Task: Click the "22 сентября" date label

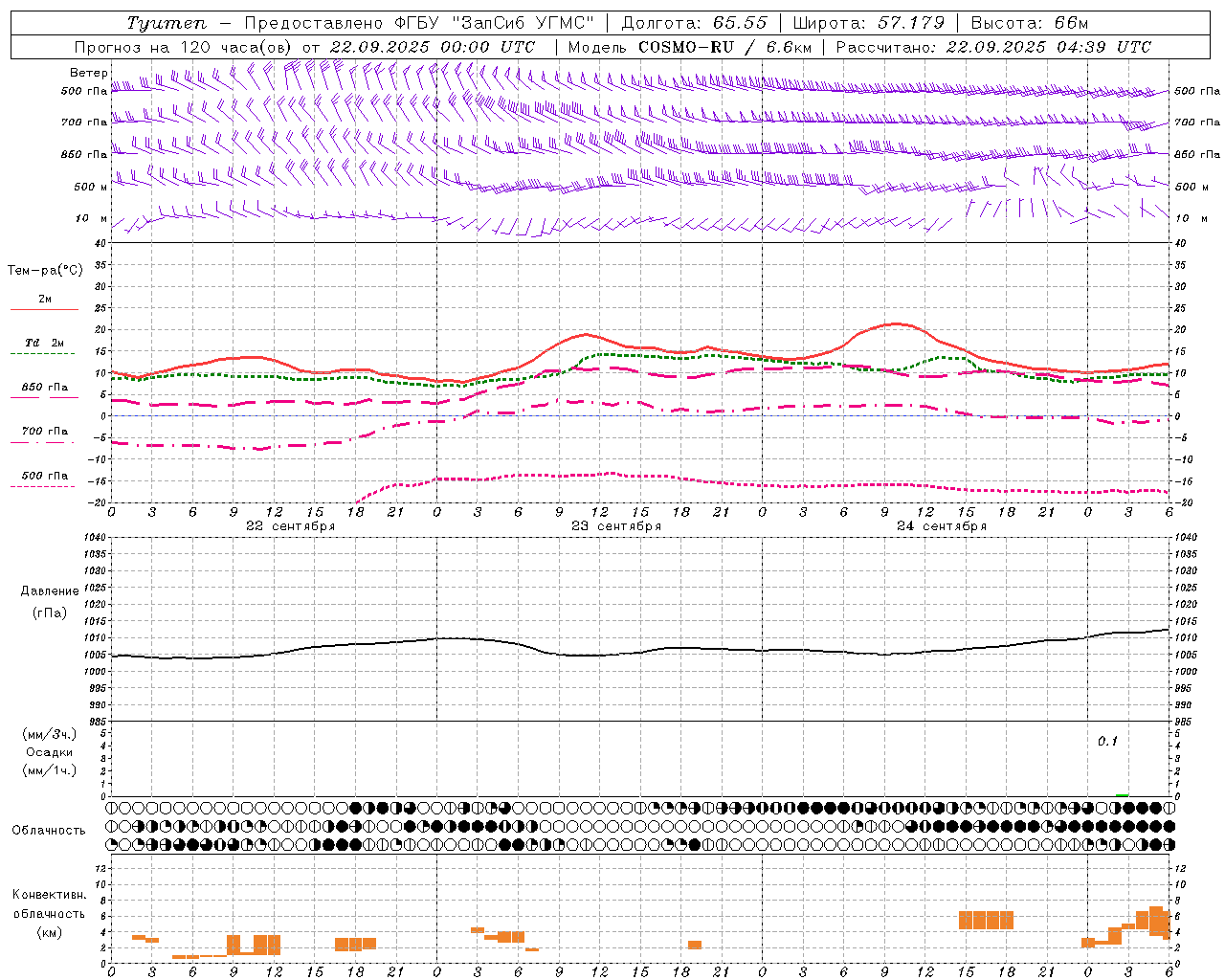Action: (291, 526)
